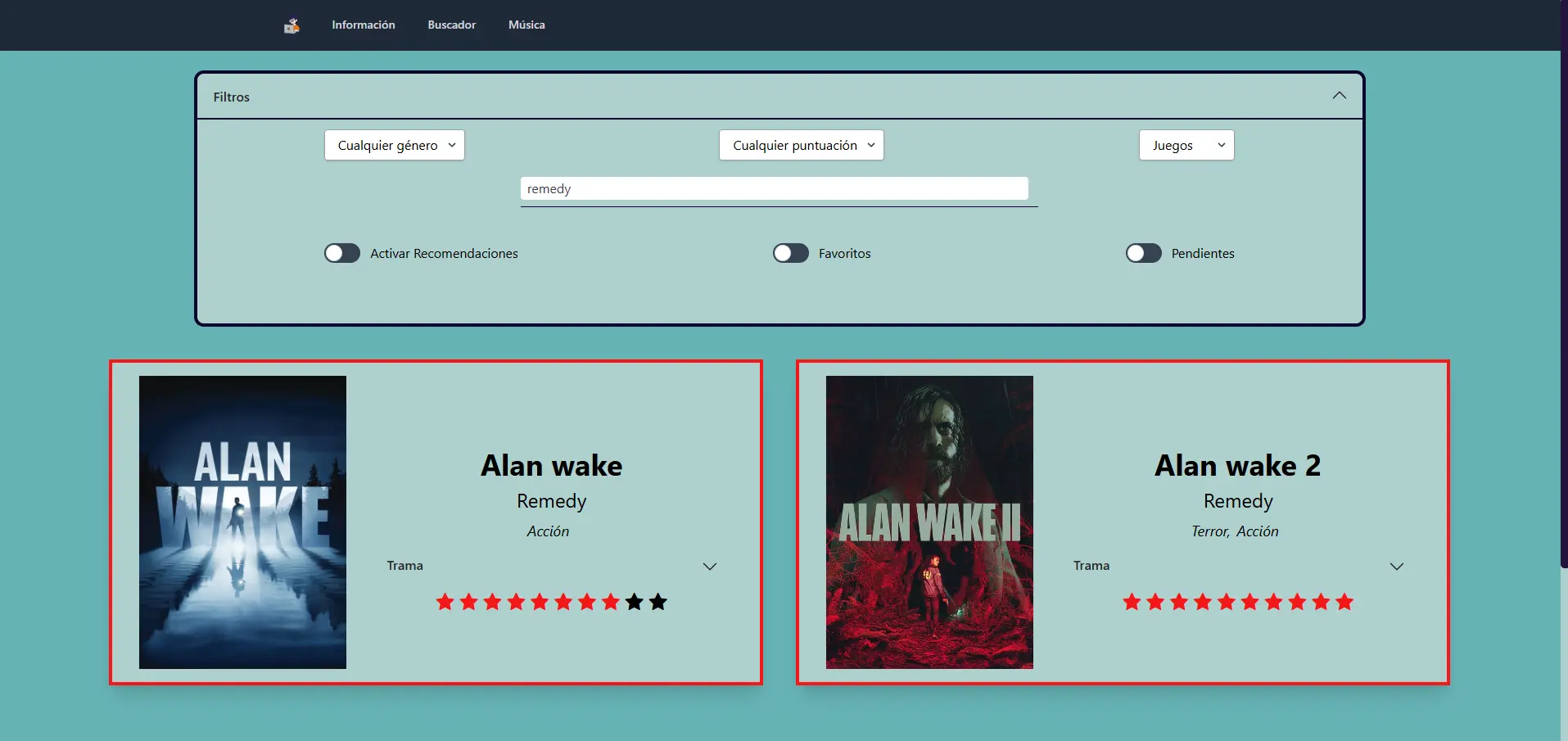
Task: Rate Alan wake 2 three stars
Action: [1179, 603]
